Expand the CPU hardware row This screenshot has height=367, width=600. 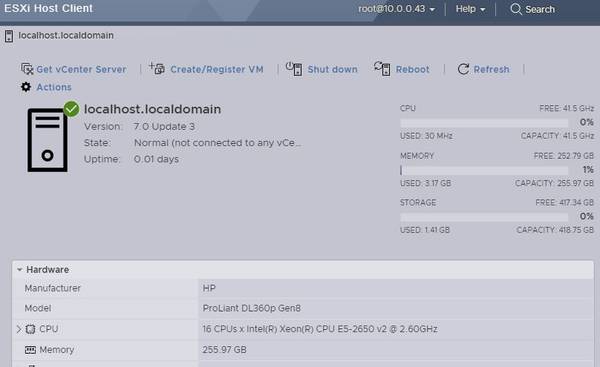click(19, 329)
